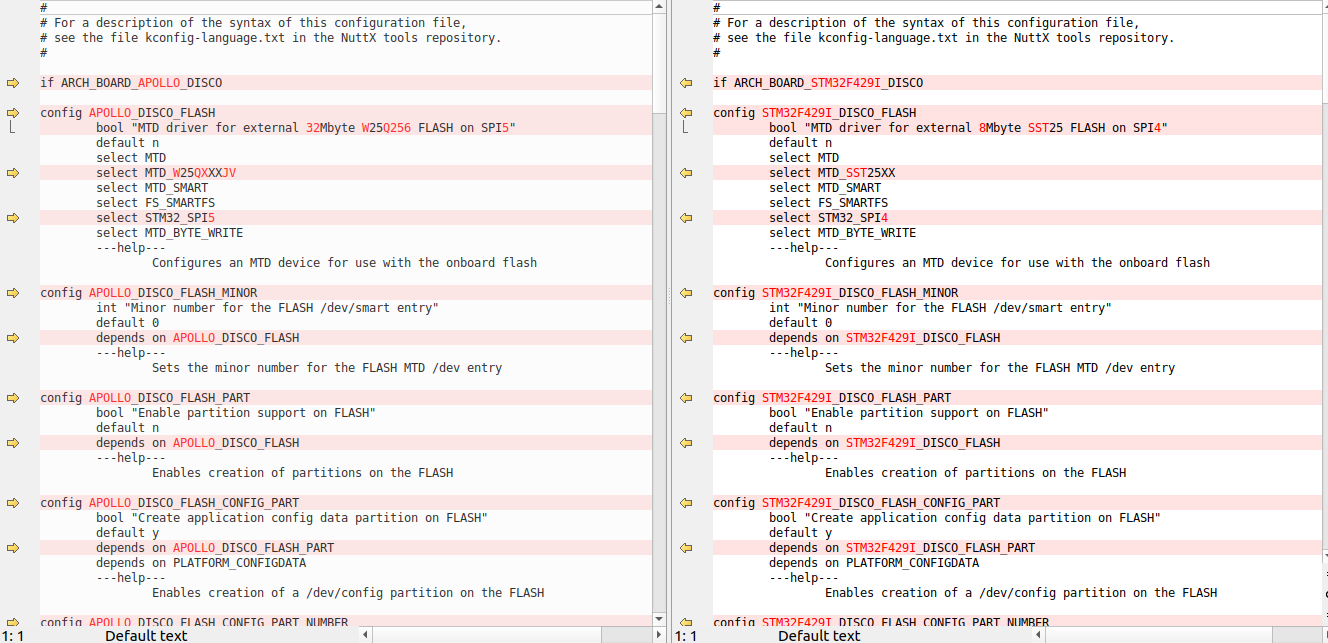Click 'Enables creation of a /dev/config partition' in right pane
The image size is (1328, 643).
(x=1021, y=593)
